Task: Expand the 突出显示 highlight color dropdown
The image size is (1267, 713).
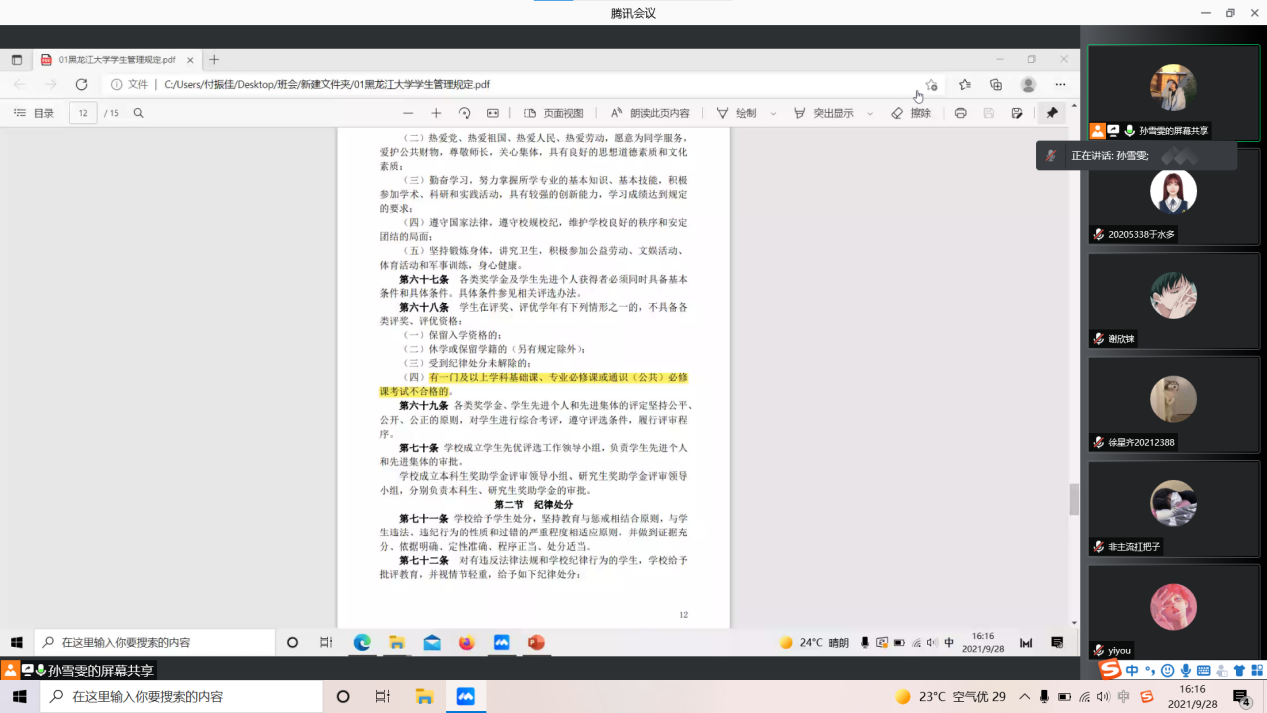Action: 870,114
